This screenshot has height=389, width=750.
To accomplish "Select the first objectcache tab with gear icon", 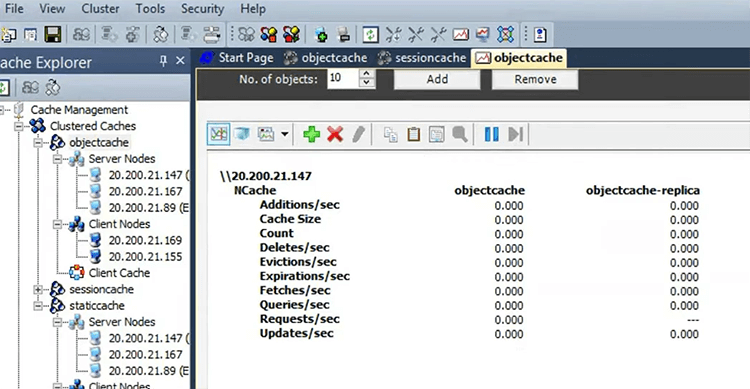I will click(325, 58).
